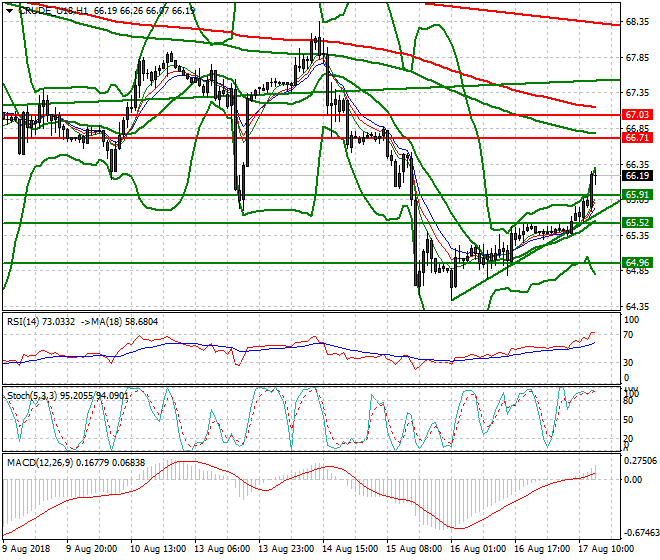Select the 65.52 green level label
Screen dimensions: 660x560
637,223
